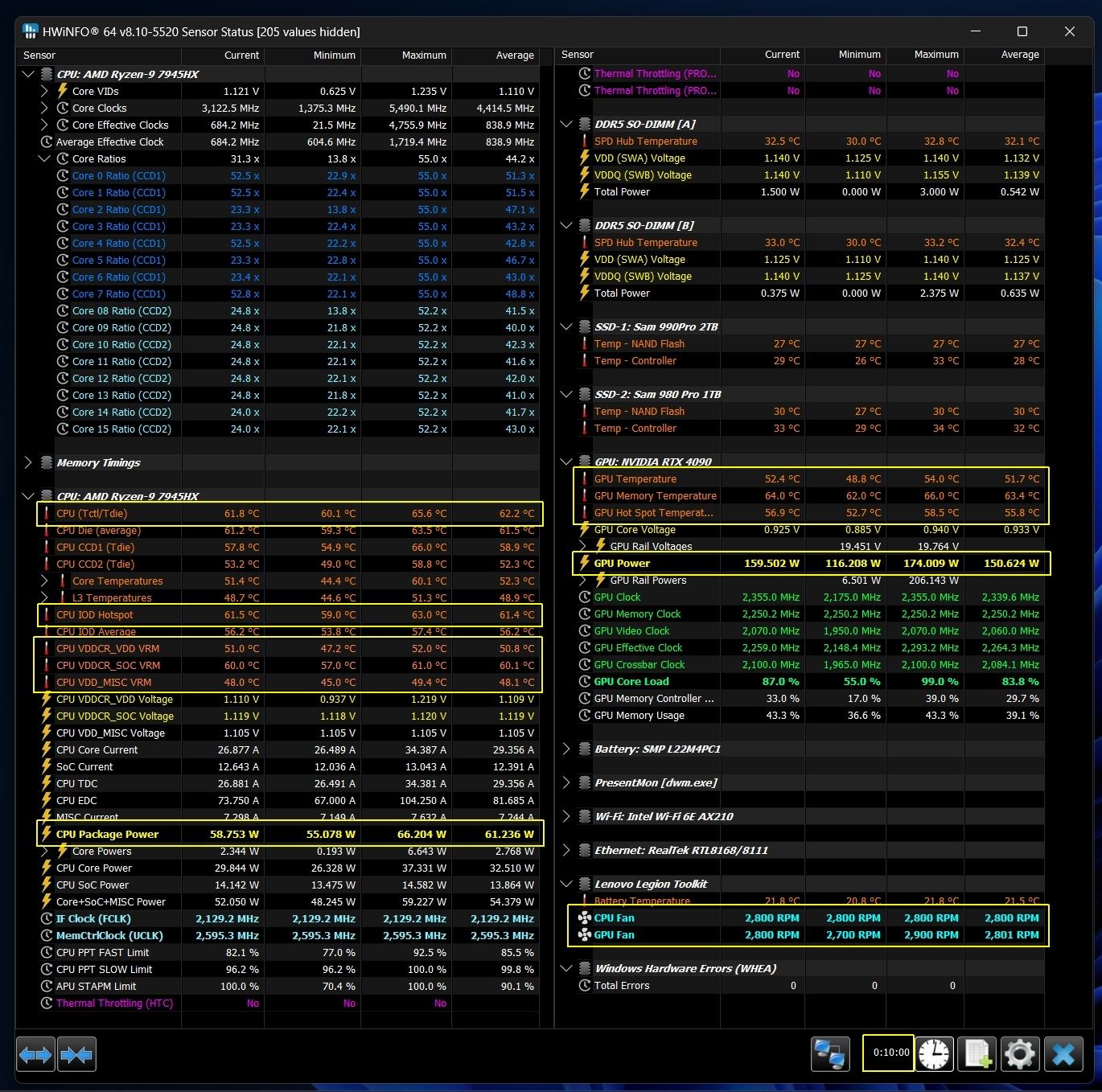The width and height of the screenshot is (1102, 1092).
Task: Click the clock icon beside IF Clock (FCLK)
Action: pos(47,918)
